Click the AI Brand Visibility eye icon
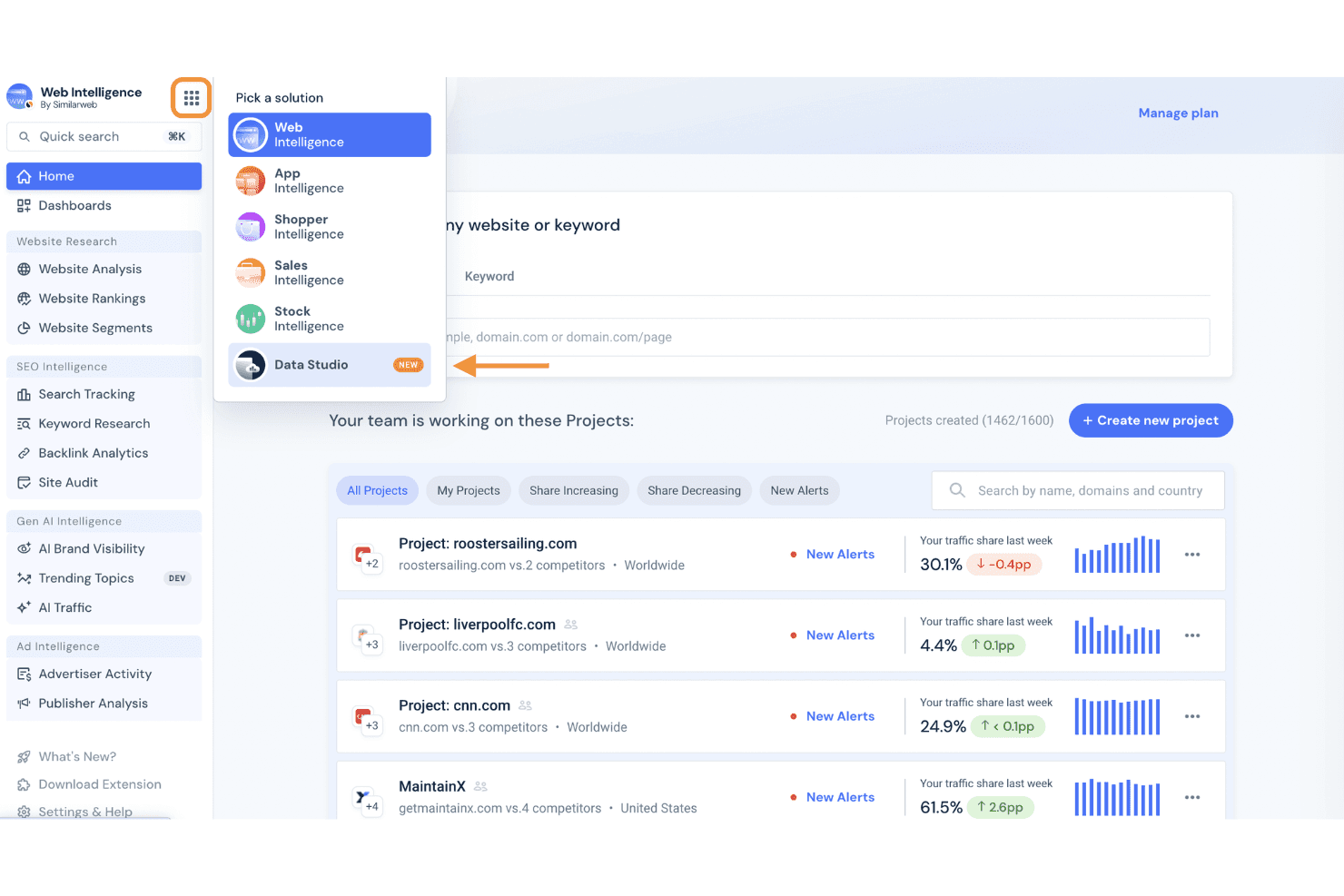Image resolution: width=1344 pixels, height=896 pixels. click(x=25, y=549)
